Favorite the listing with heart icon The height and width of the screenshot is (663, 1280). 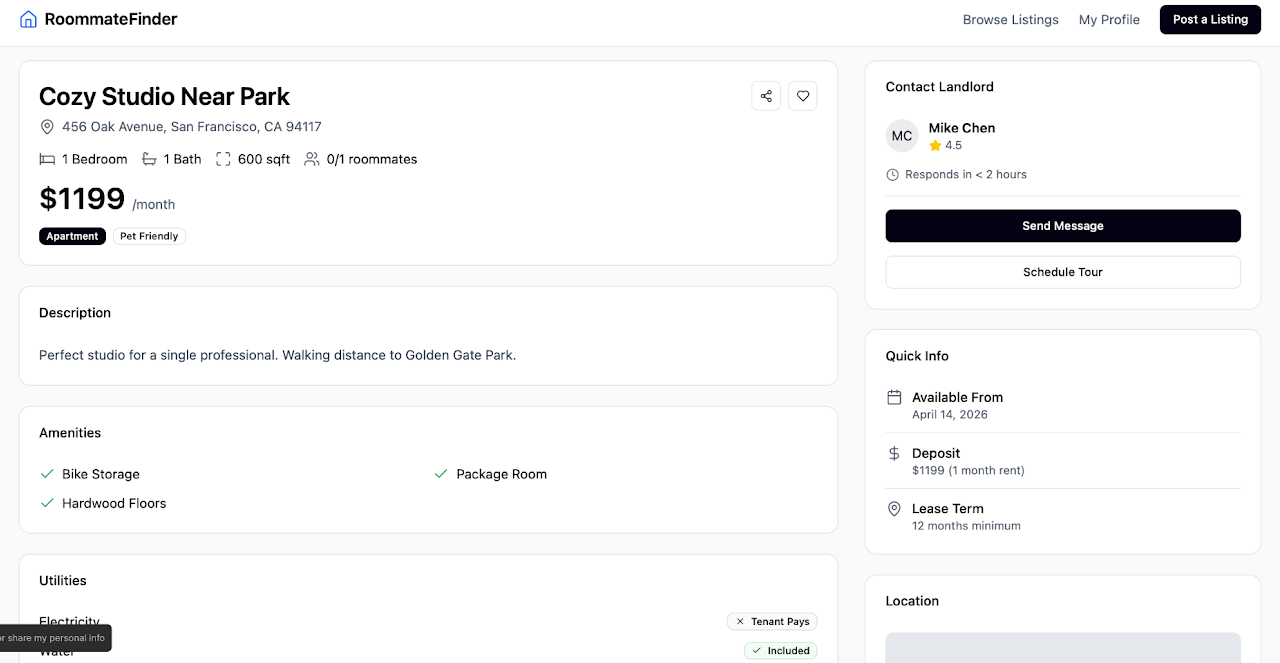coord(803,96)
